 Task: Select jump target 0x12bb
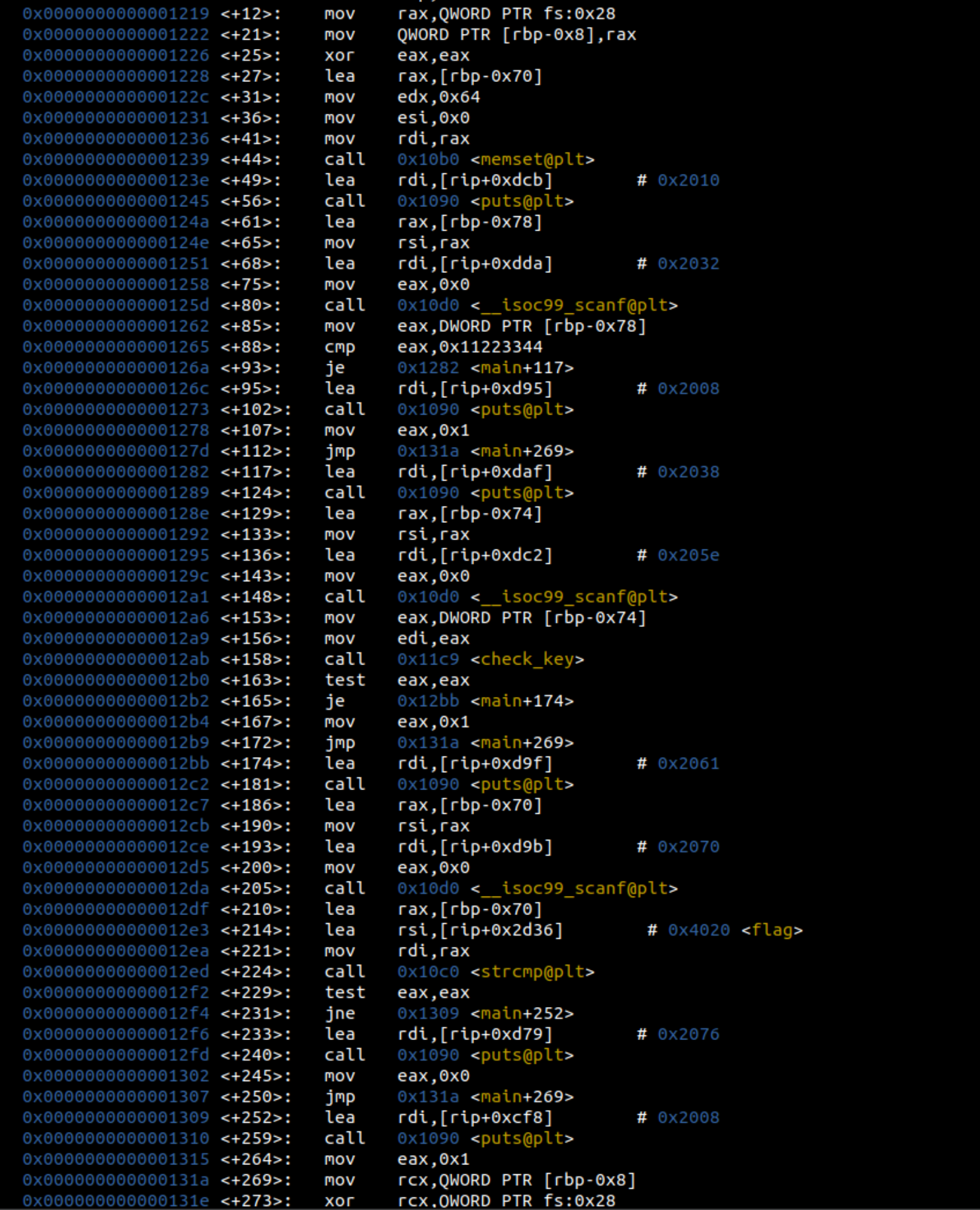pos(428,701)
